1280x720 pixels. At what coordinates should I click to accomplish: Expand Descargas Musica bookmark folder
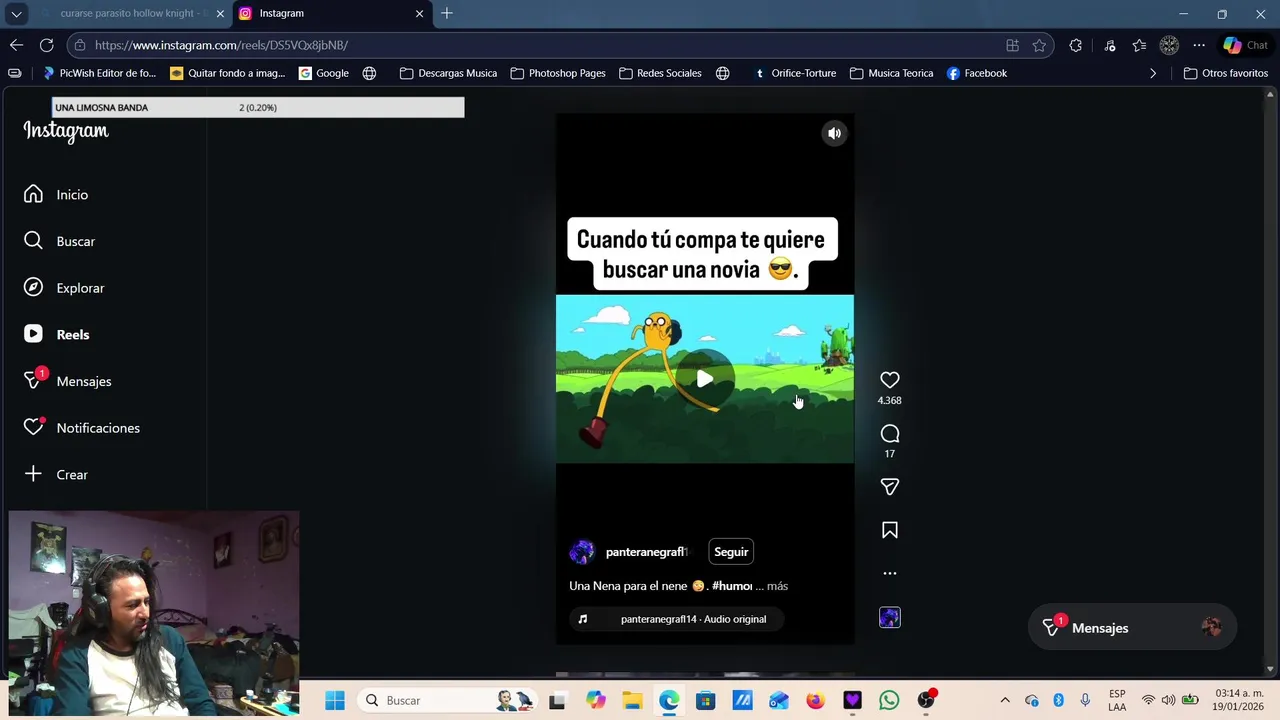(x=448, y=73)
